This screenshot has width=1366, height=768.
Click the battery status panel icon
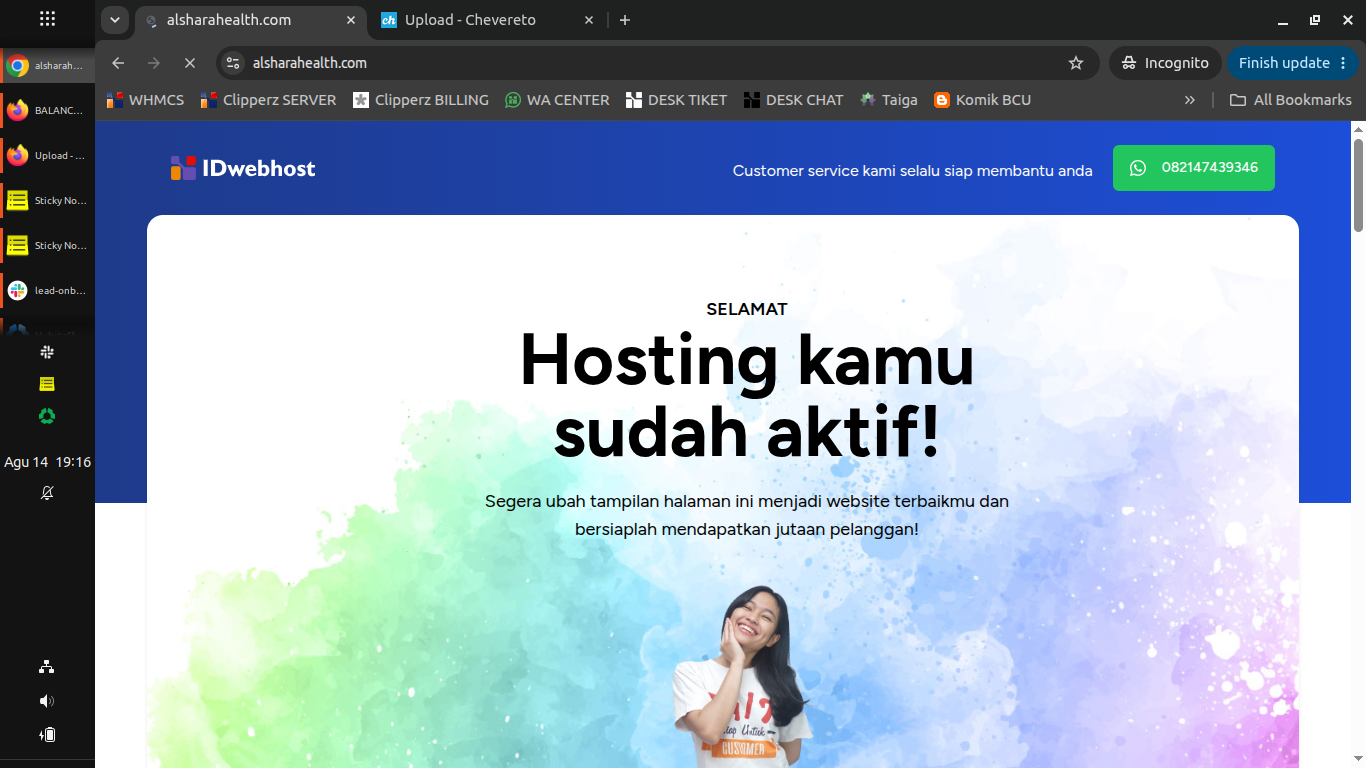[47, 735]
